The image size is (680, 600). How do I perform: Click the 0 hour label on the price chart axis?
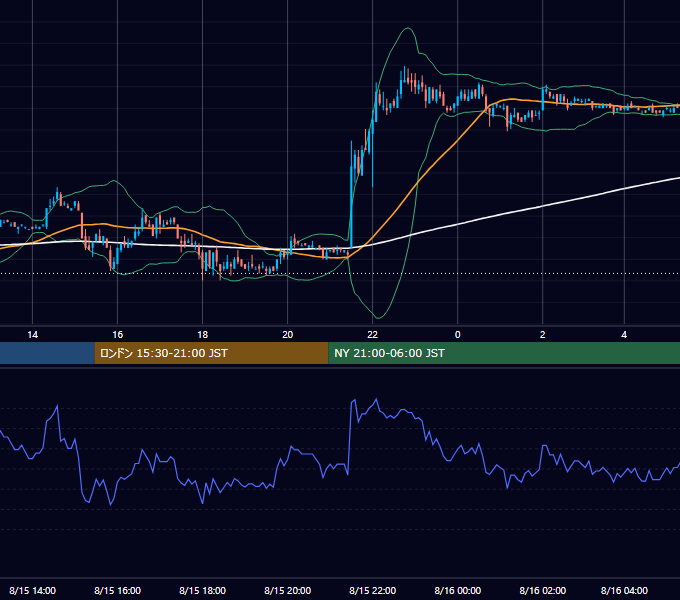point(458,335)
